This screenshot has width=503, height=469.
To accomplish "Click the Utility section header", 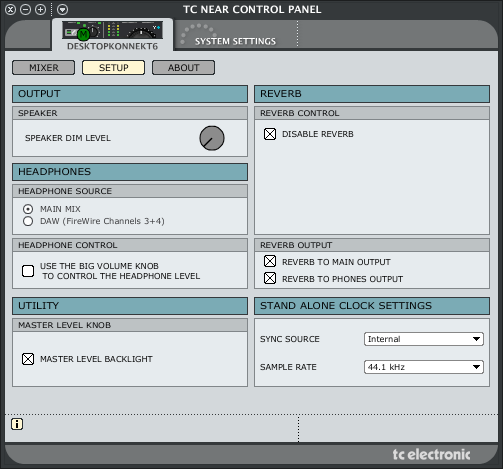I will click(x=130, y=306).
